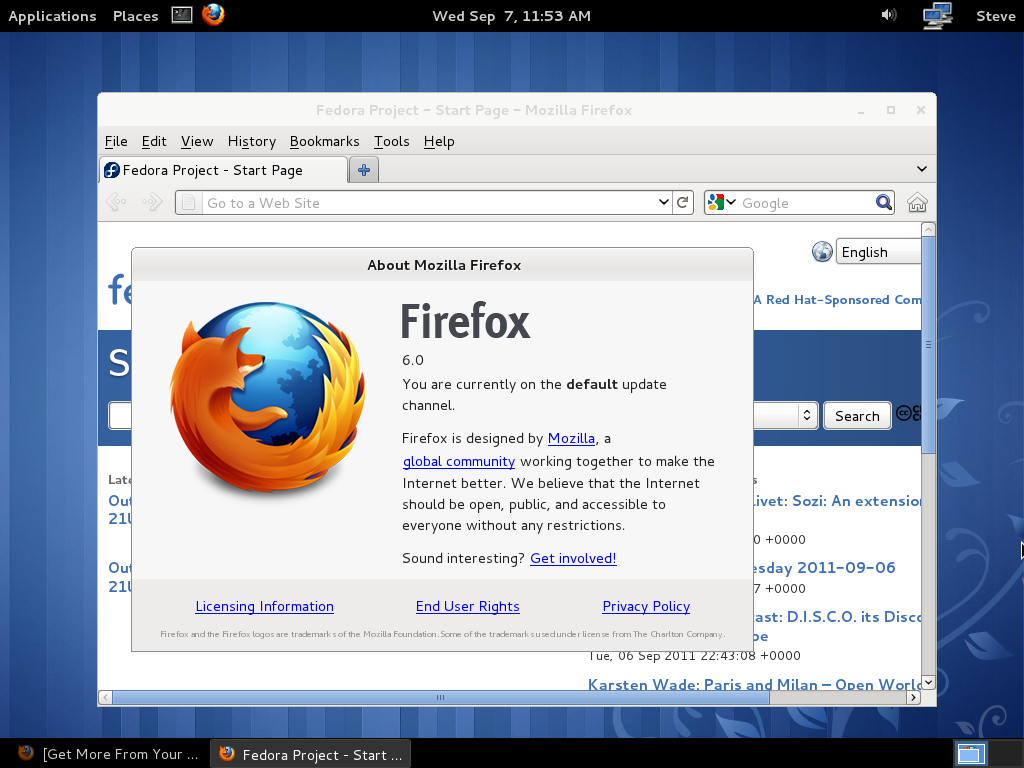Screen dimensions: 1024x768
Task: Open the Help menu
Action: 439,141
